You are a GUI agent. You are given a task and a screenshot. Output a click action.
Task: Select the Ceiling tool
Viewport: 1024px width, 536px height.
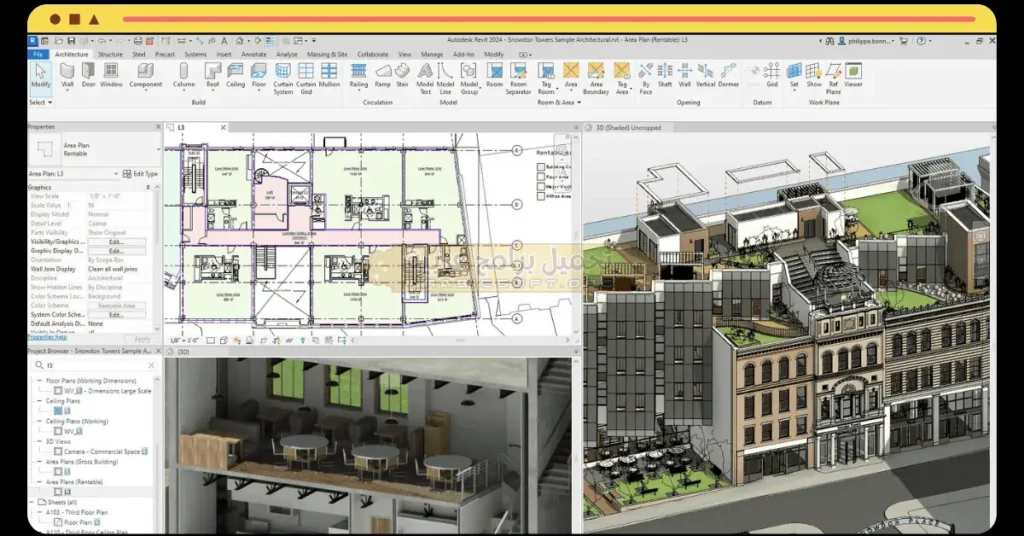pos(235,76)
